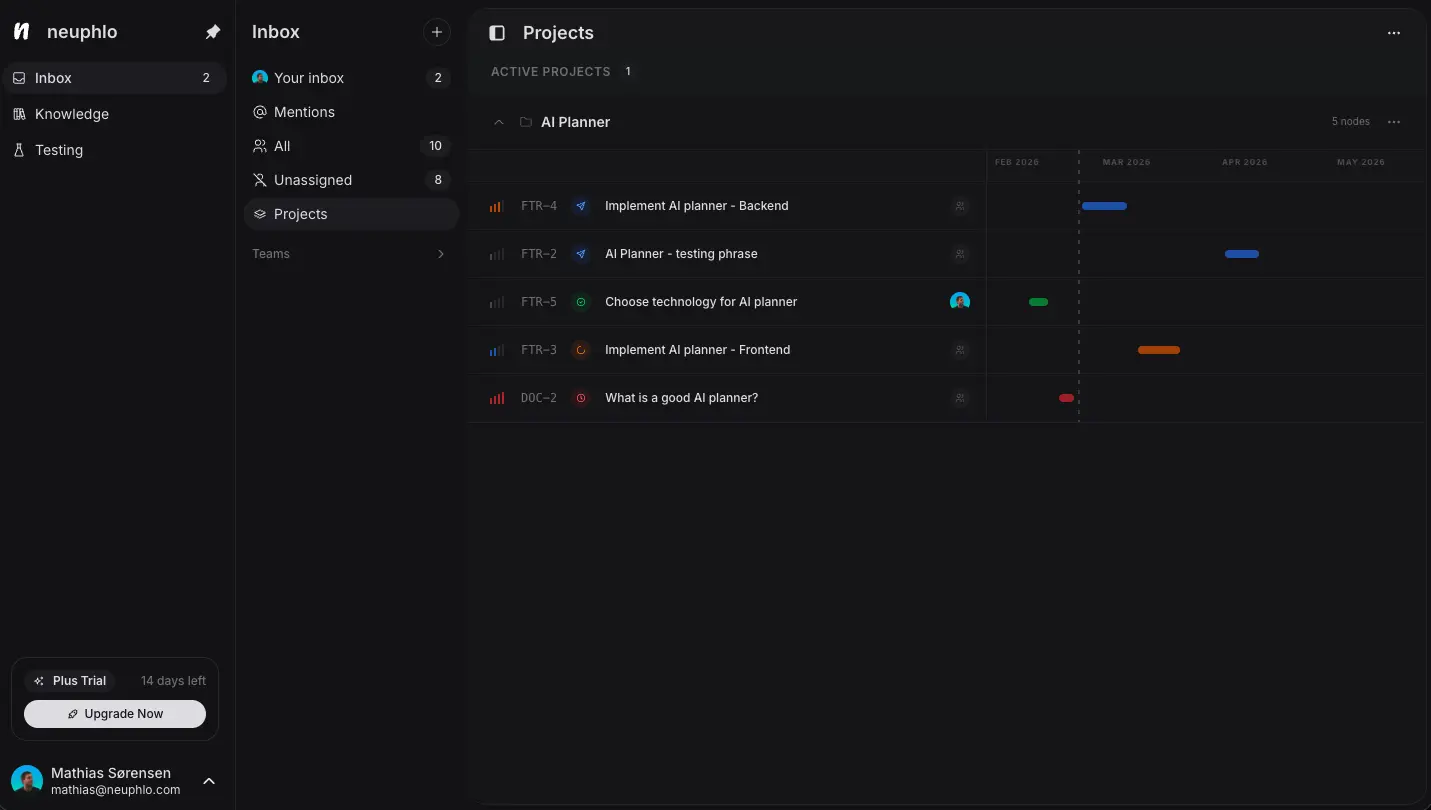Image resolution: width=1431 pixels, height=810 pixels.
Task: Toggle the sidebar pin next to neuphlo
Action: pyautogui.click(x=212, y=31)
